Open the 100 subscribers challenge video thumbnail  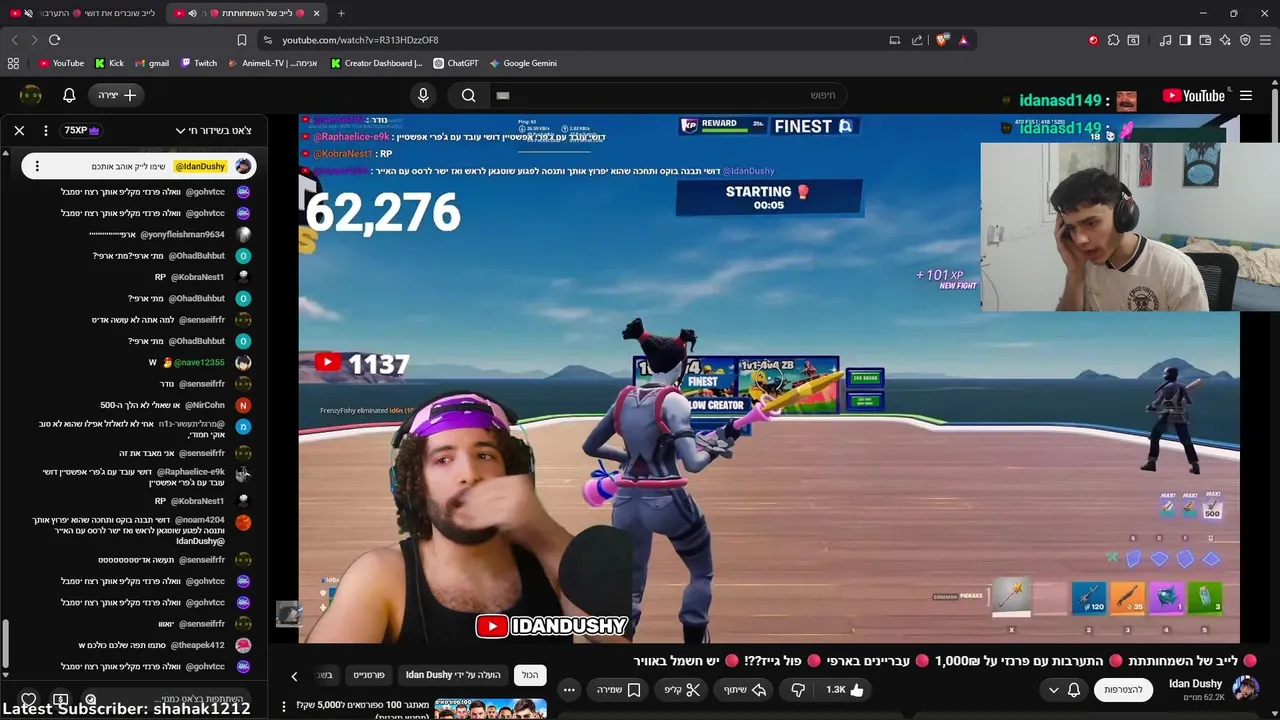pos(490,709)
